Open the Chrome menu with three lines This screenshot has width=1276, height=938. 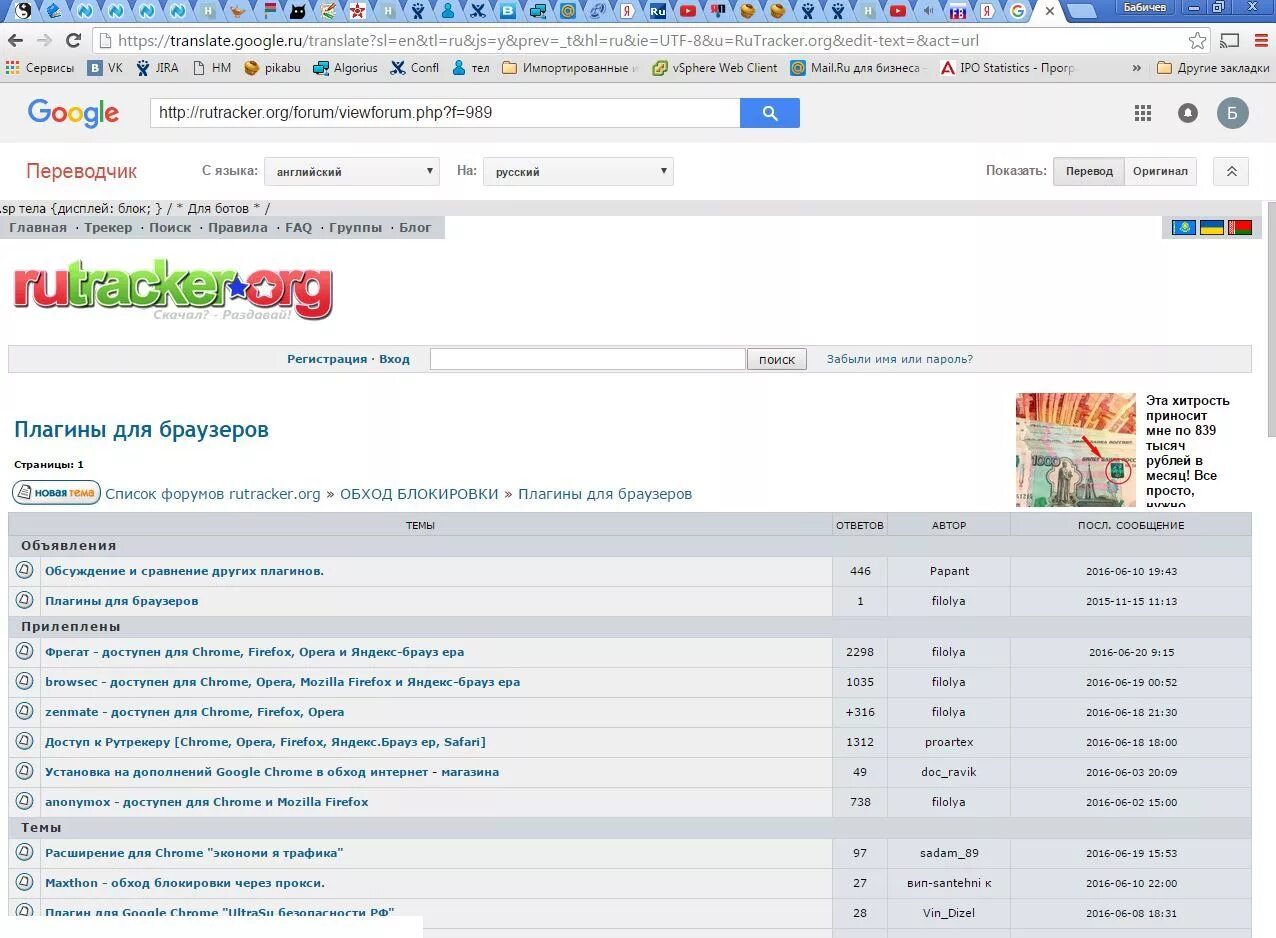coord(1262,41)
